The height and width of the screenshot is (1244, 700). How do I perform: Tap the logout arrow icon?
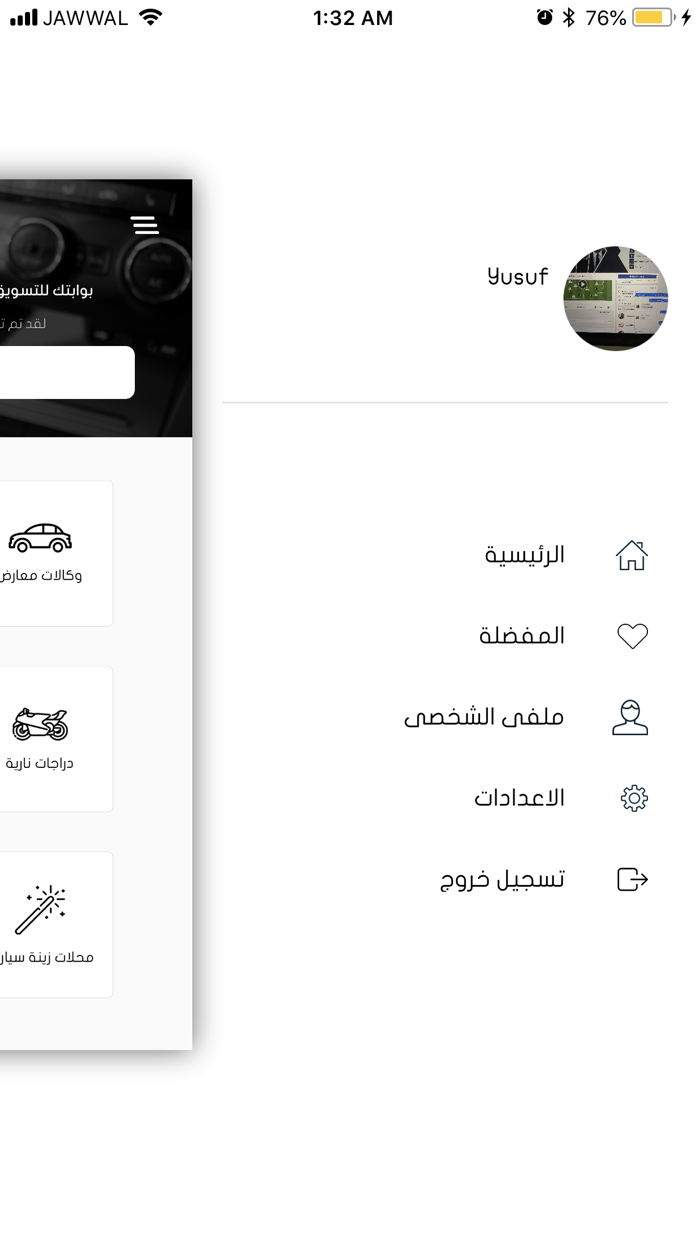[x=632, y=879]
